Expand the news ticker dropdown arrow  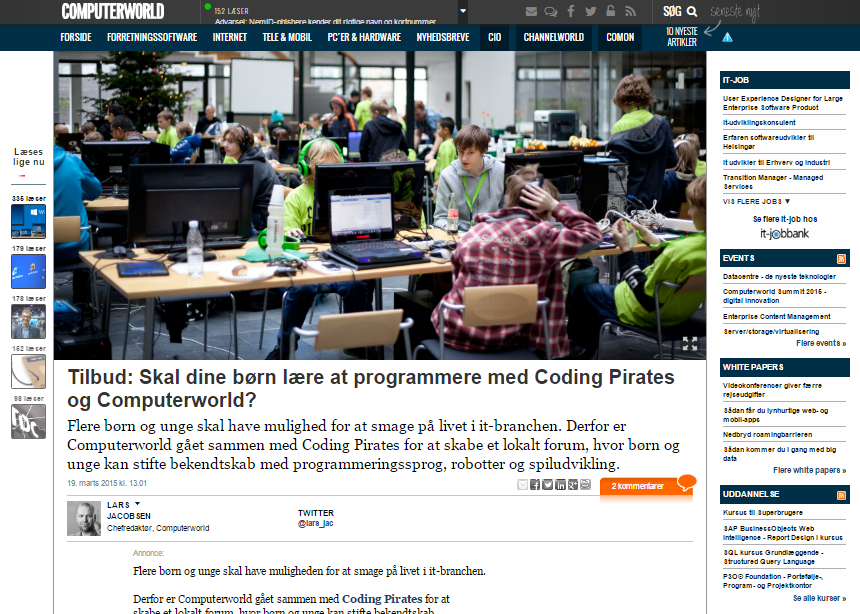pyautogui.click(x=463, y=11)
